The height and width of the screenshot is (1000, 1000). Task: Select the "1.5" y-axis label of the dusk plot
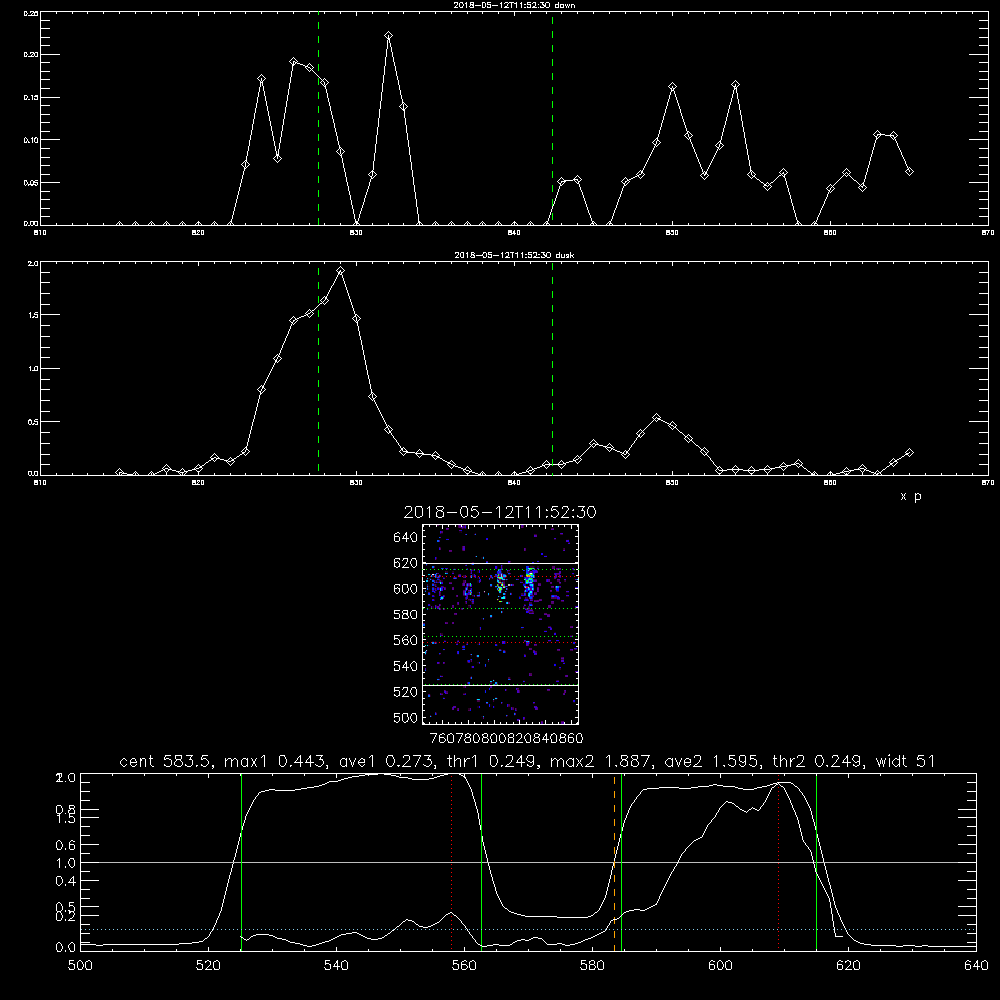[33, 315]
